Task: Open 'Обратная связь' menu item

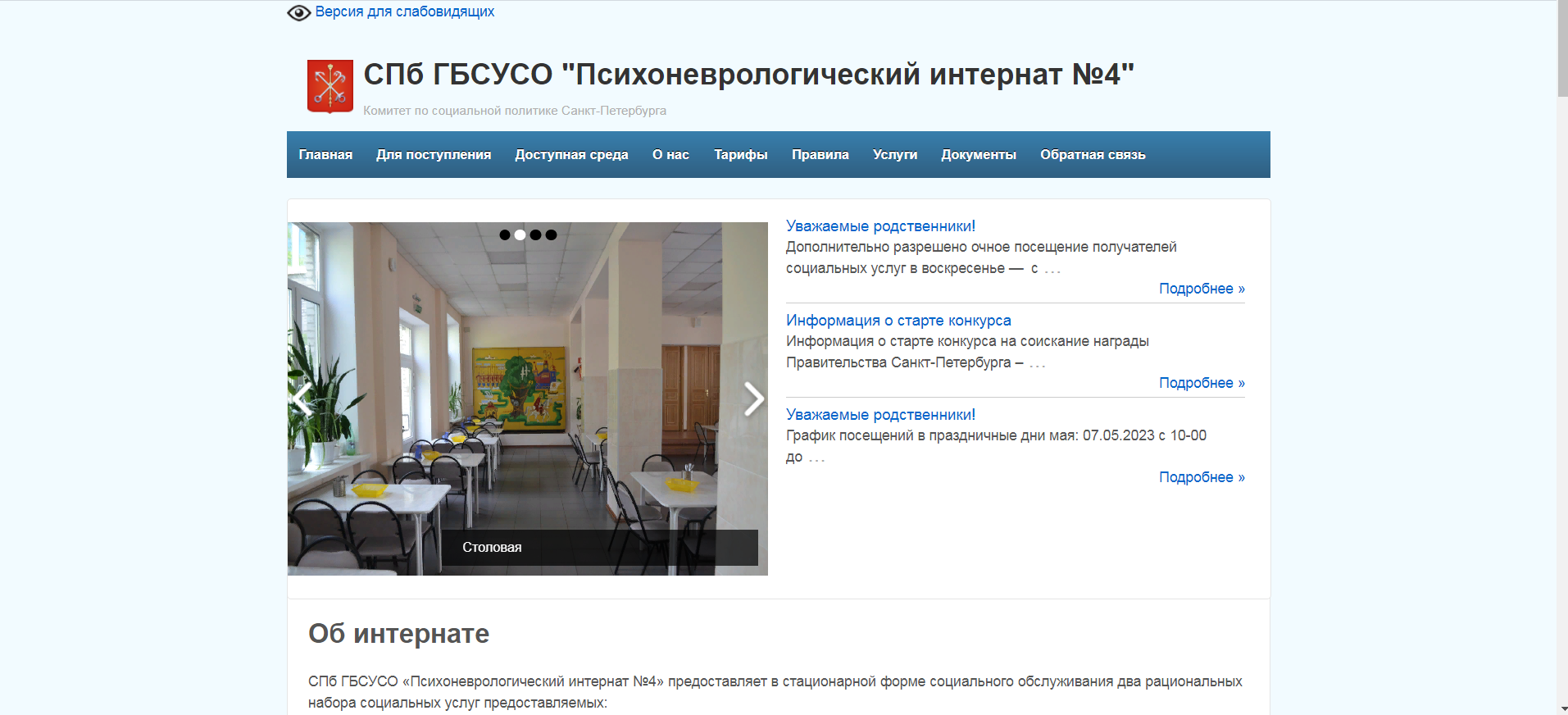Action: pyautogui.click(x=1093, y=155)
